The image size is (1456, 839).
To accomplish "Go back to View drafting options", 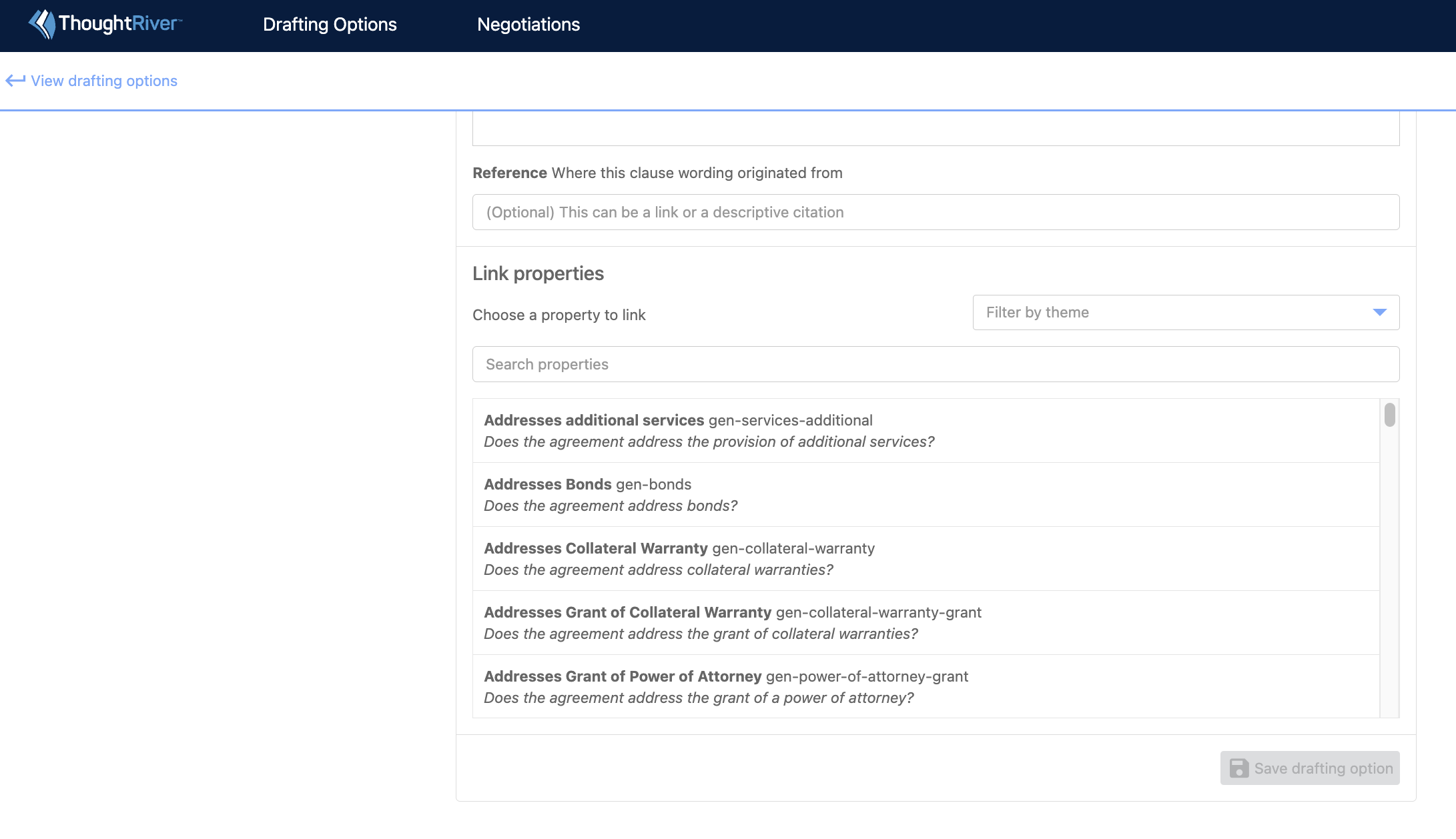I will pyautogui.click(x=91, y=81).
